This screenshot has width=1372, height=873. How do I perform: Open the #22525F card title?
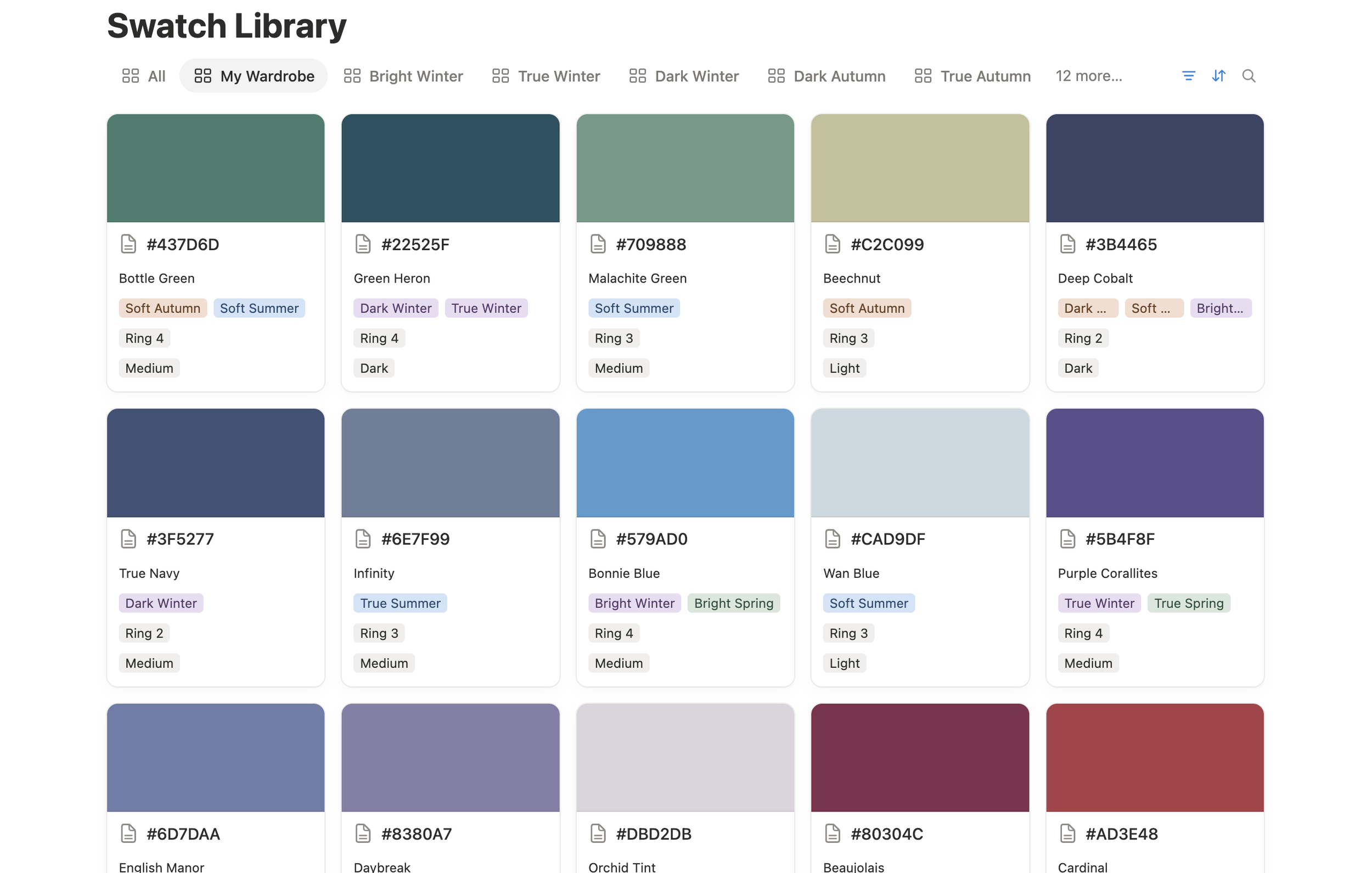click(415, 245)
